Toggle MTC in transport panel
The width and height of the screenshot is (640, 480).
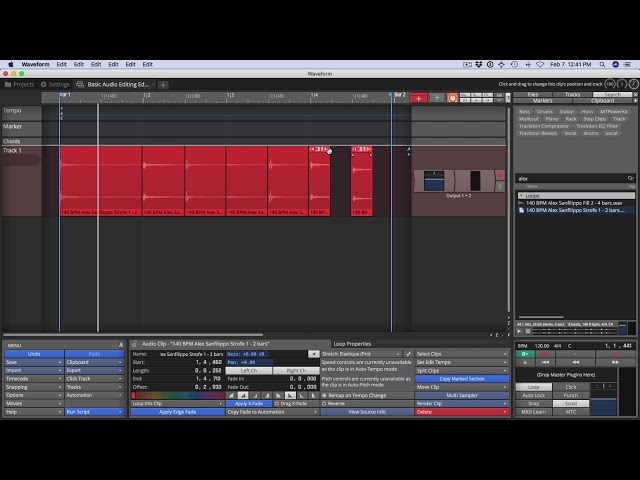[571, 412]
